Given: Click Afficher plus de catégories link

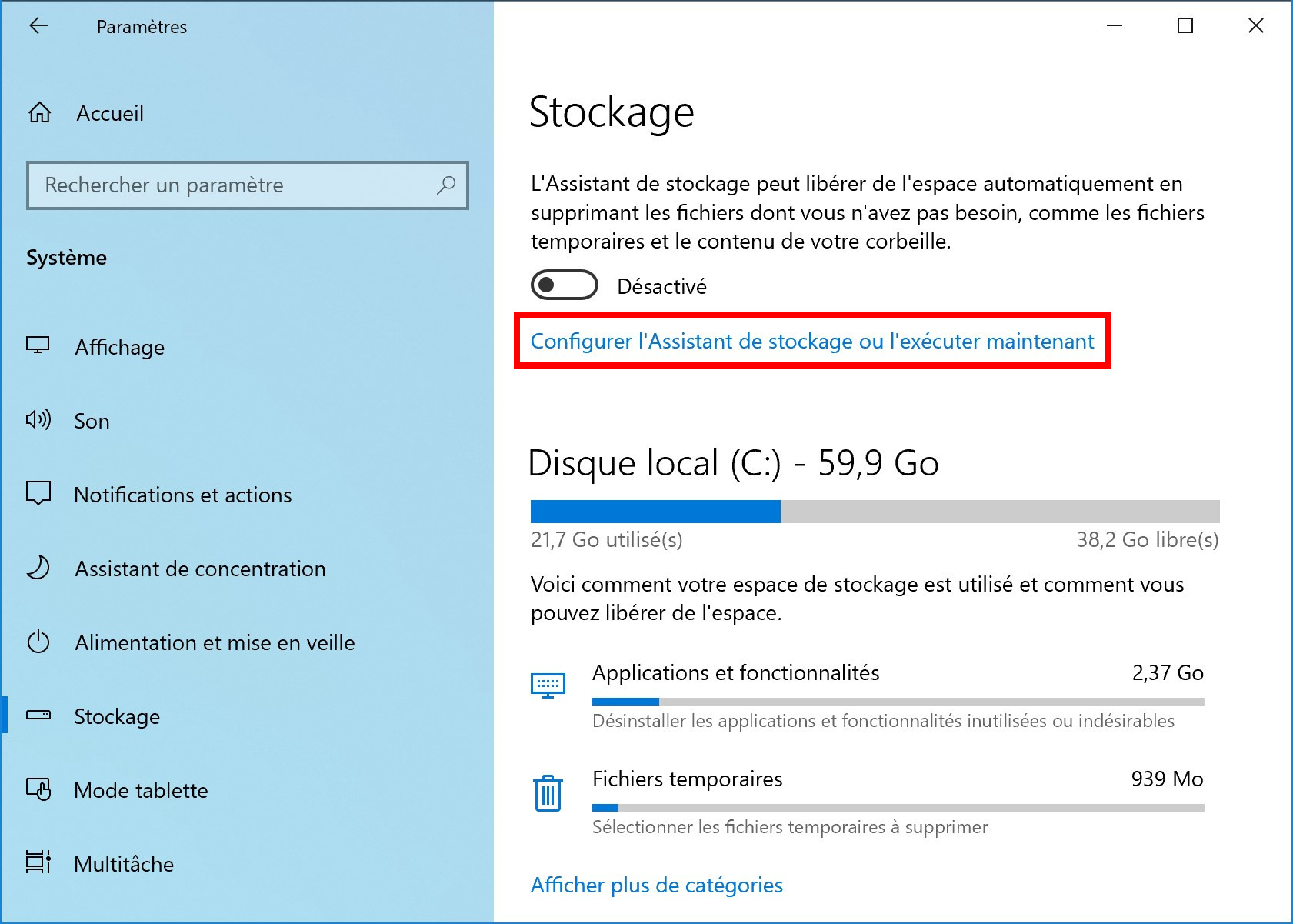Looking at the screenshot, I should tap(657, 885).
